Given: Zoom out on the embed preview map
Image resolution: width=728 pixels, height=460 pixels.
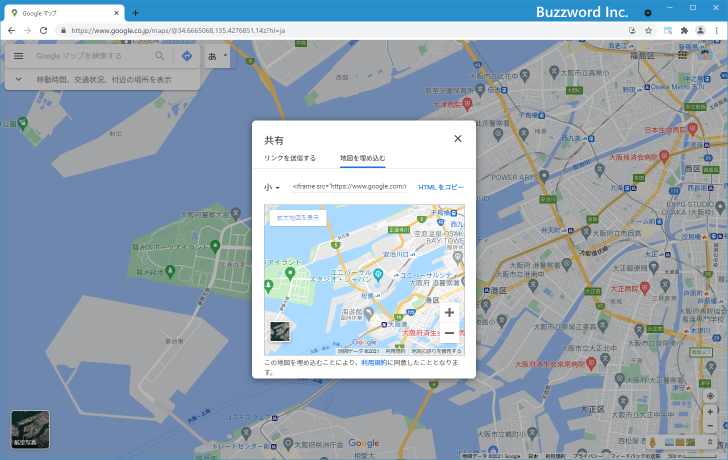Looking at the screenshot, I should click(449, 333).
